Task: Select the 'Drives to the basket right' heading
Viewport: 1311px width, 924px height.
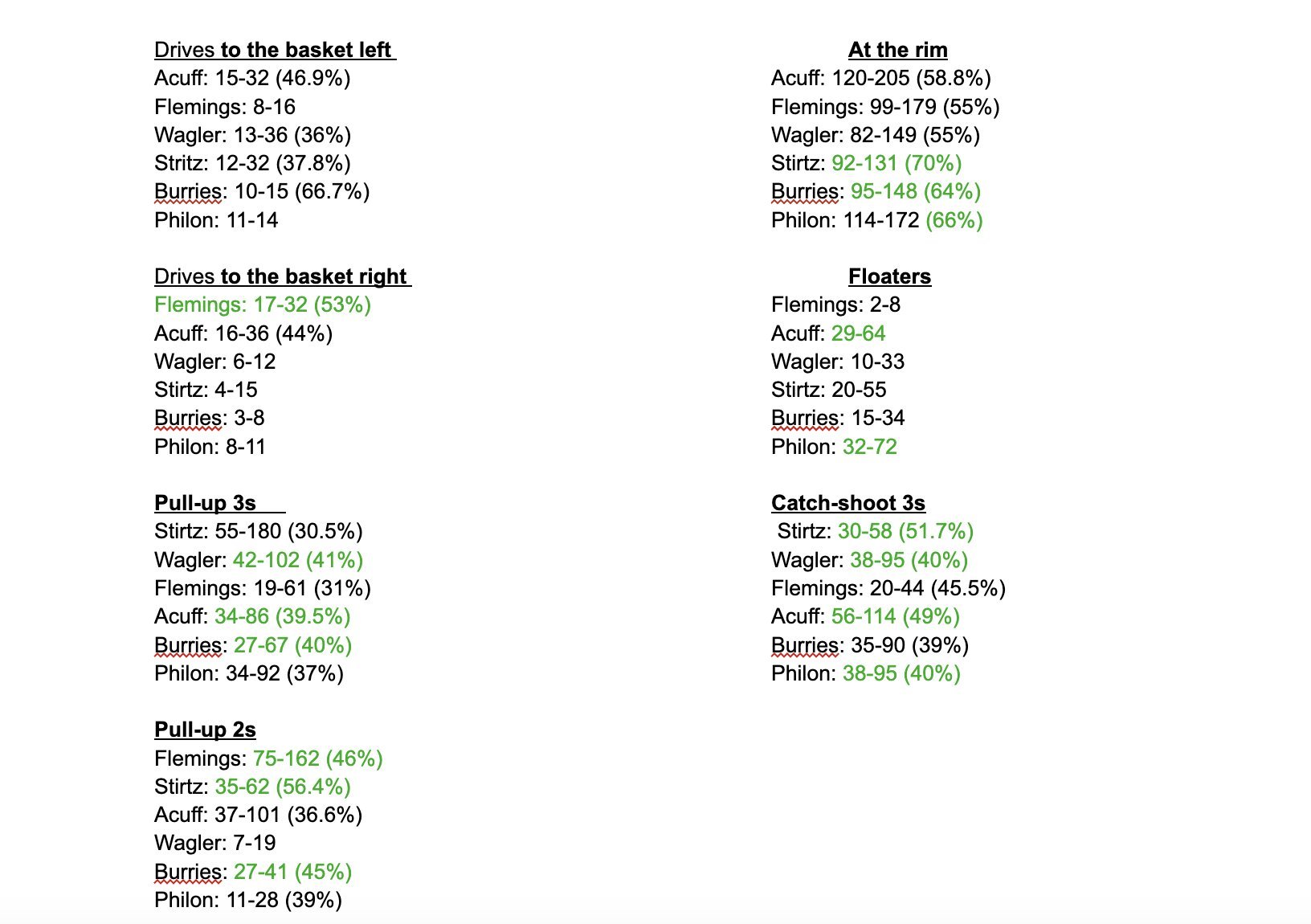Action: (283, 276)
